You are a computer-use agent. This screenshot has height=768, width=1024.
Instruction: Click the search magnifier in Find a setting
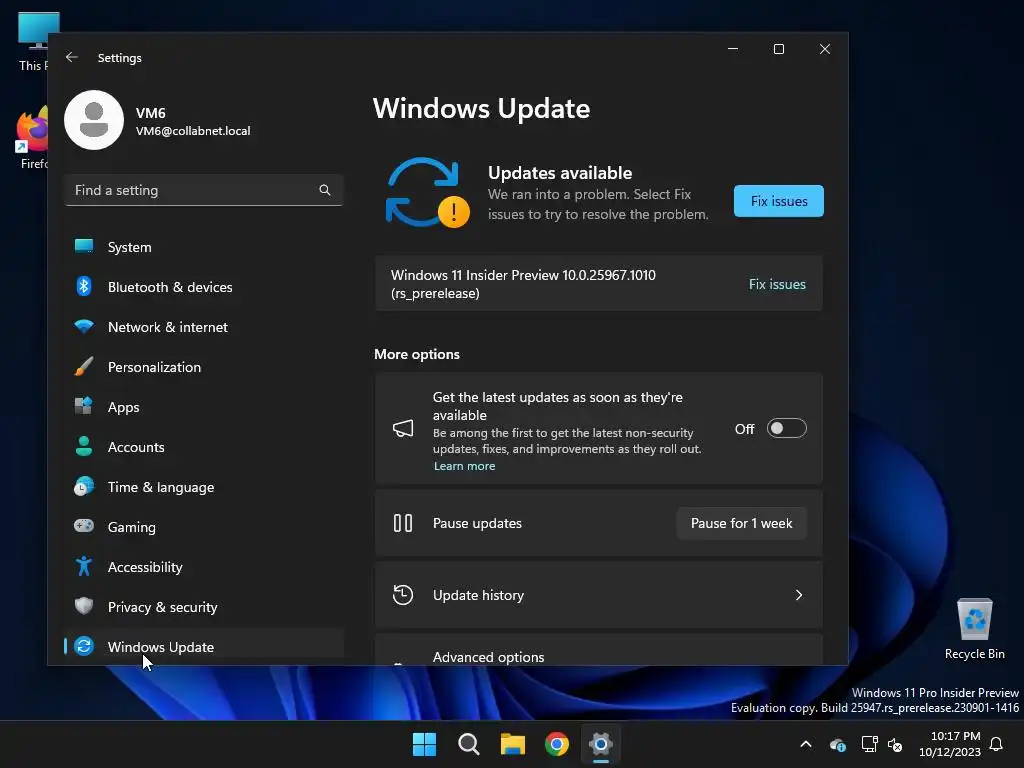coord(325,190)
